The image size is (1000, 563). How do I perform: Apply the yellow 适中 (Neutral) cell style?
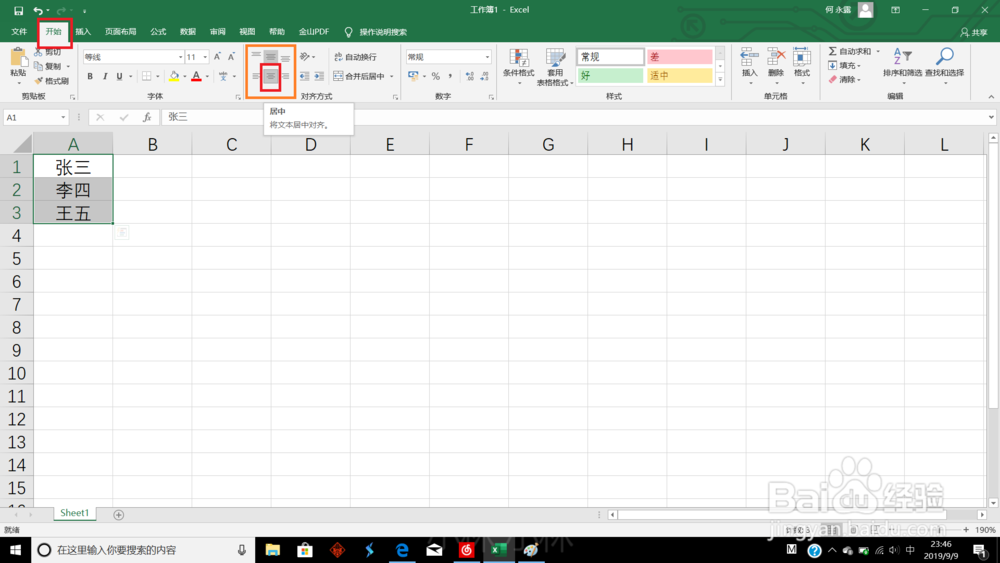coord(679,75)
